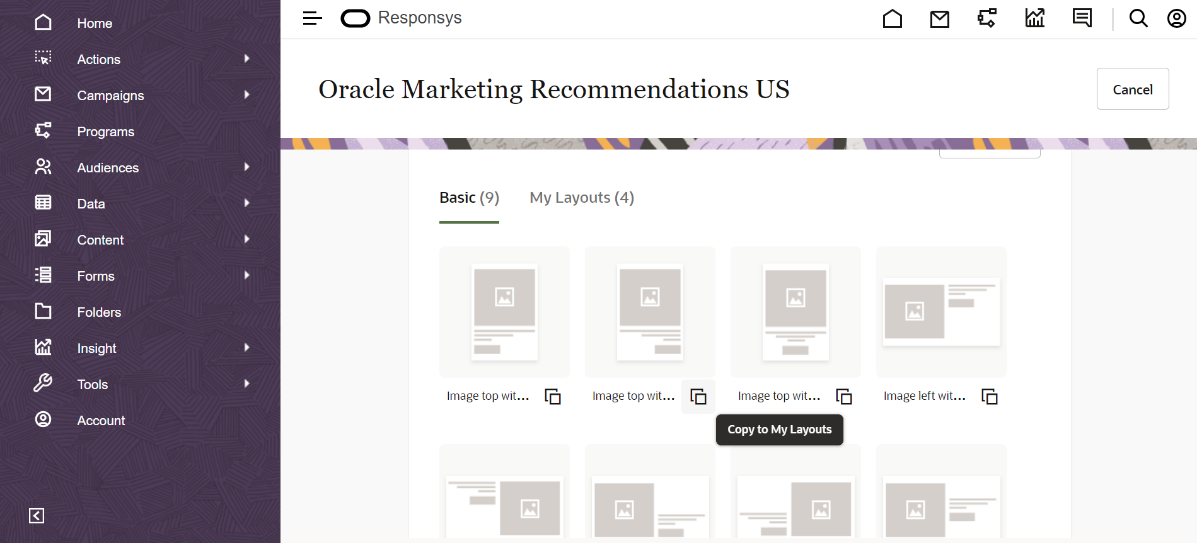Open Account in the sidebar
The image size is (1197, 543).
click(x=101, y=421)
